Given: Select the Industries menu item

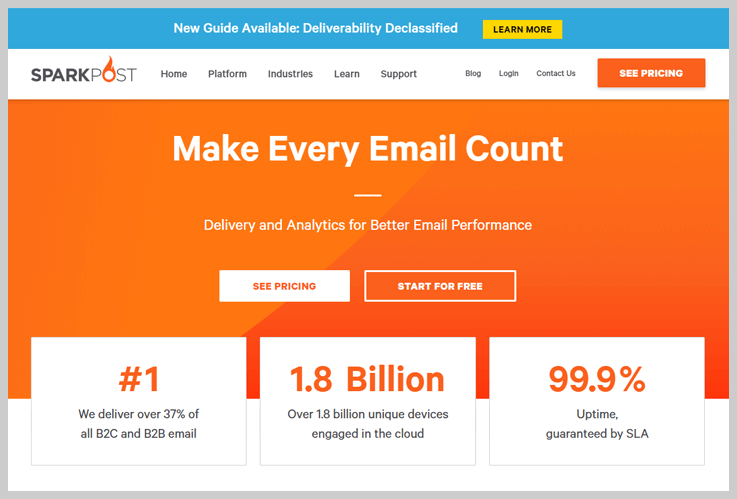Looking at the screenshot, I should [x=290, y=74].
